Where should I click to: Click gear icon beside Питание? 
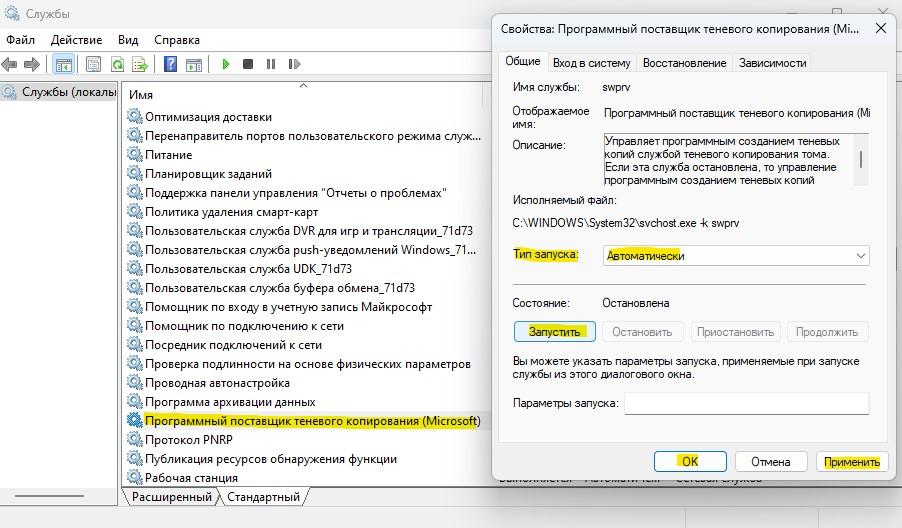coord(135,154)
